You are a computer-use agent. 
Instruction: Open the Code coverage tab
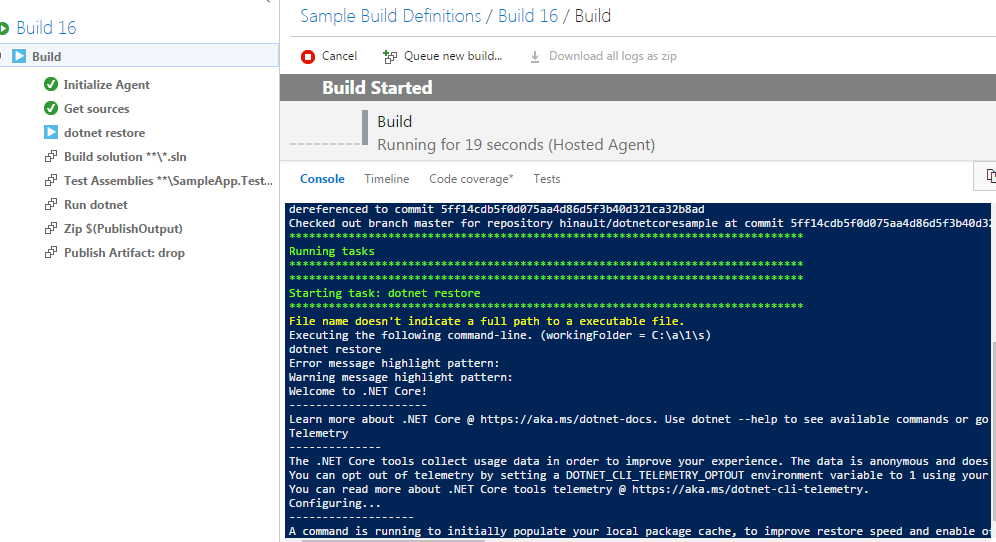tap(471, 179)
